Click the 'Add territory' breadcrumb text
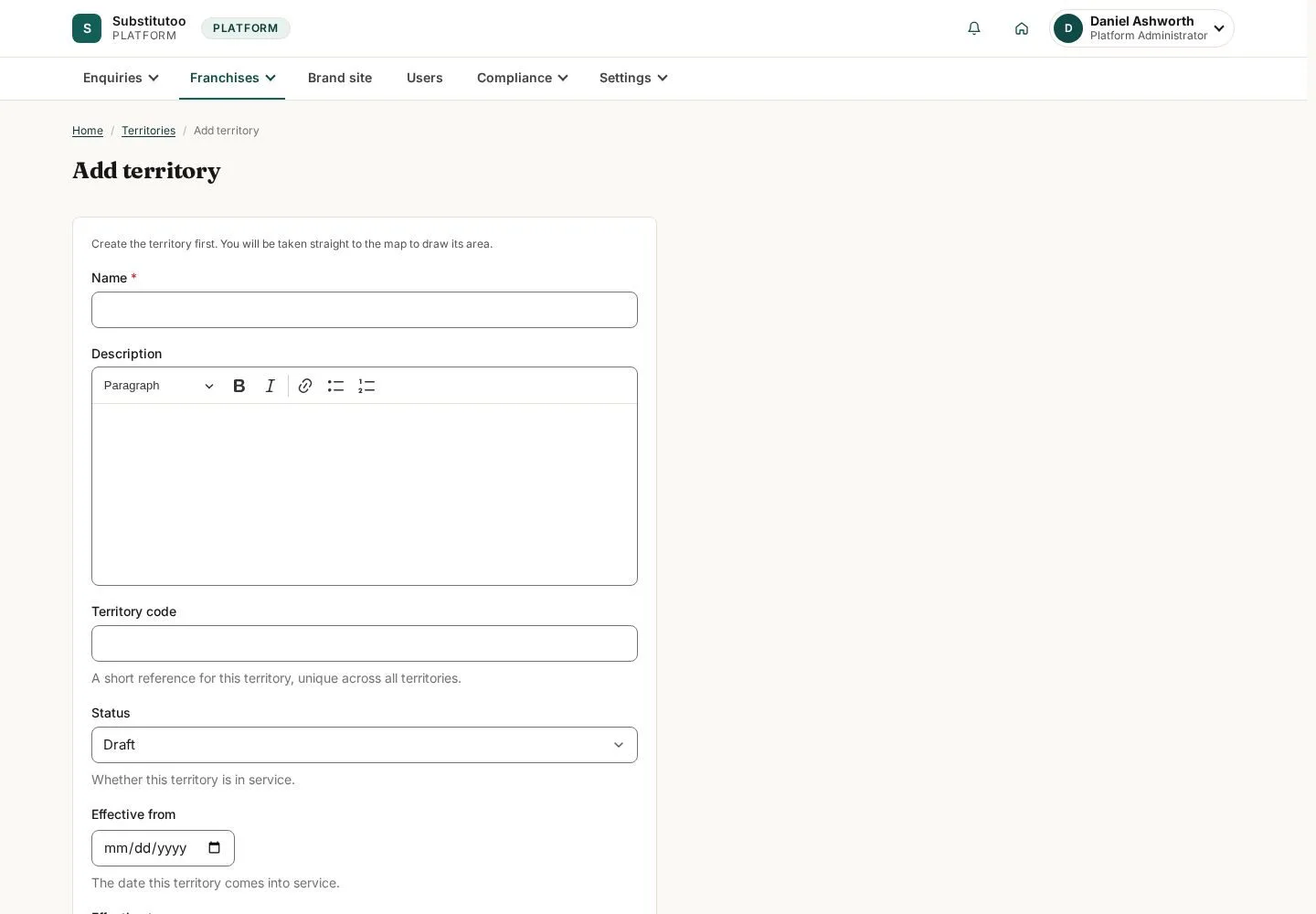 click(x=227, y=131)
